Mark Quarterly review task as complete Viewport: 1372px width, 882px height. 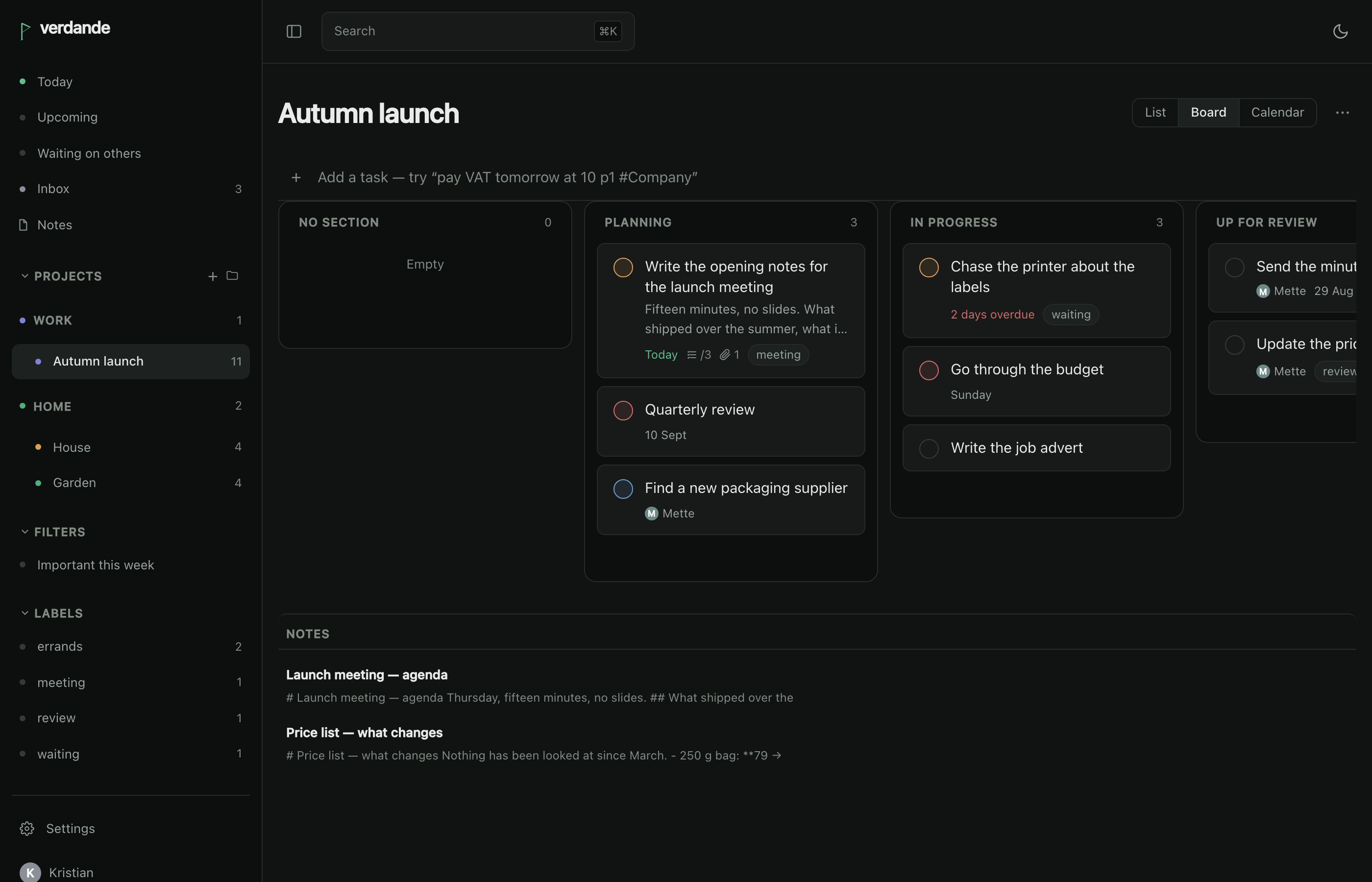[x=623, y=410]
